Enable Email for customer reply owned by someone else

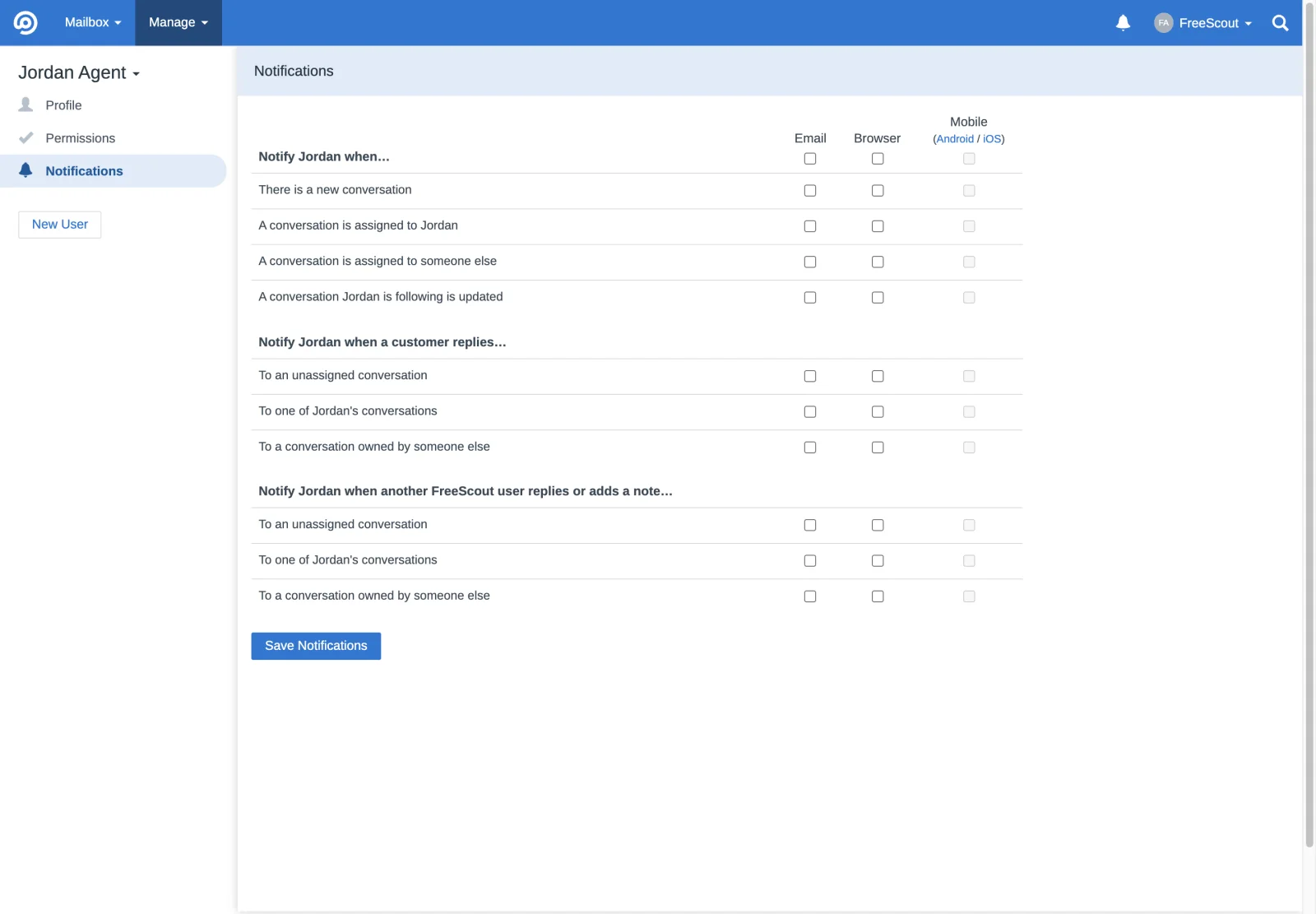[810, 448]
